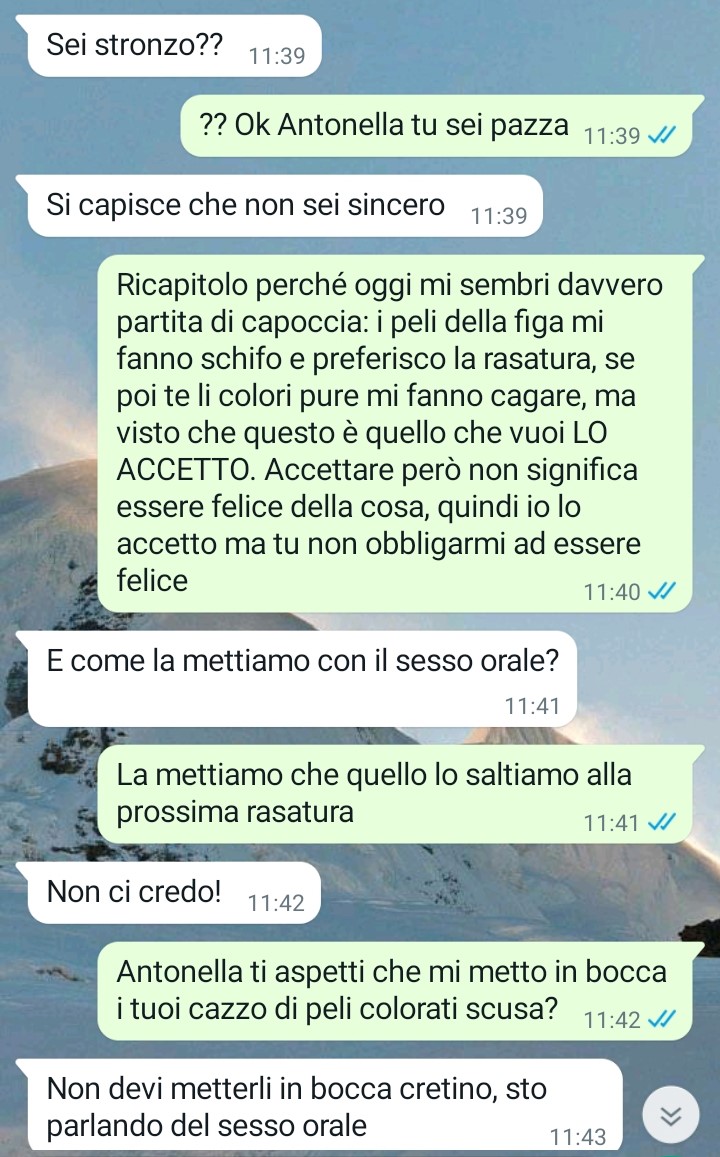
Task: Select the "E come la mettiamo" message bubble
Action: tap(302, 678)
